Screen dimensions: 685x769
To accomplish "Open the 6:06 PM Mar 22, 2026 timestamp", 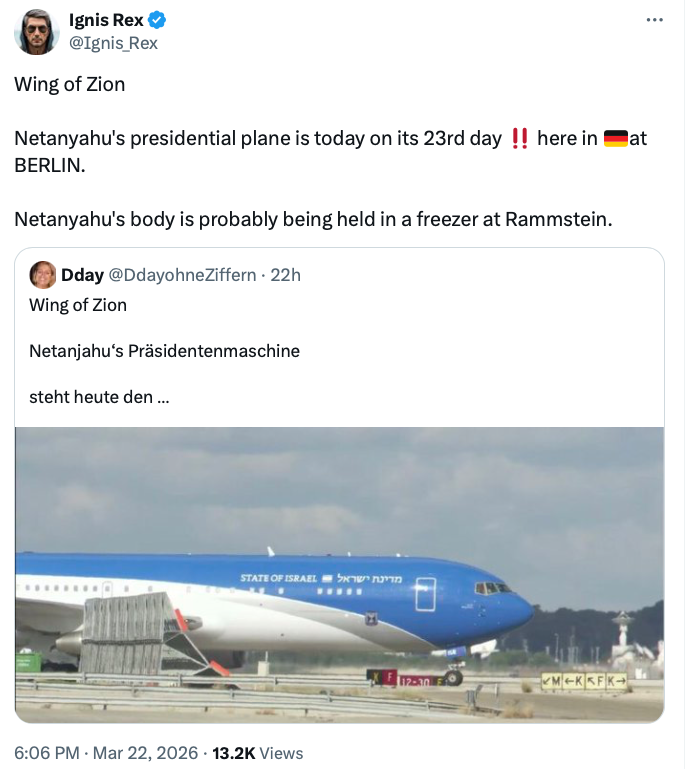I will coord(103,753).
